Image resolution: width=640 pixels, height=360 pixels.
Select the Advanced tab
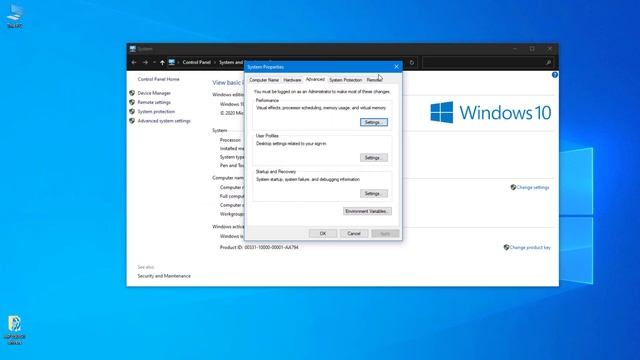tap(315, 80)
